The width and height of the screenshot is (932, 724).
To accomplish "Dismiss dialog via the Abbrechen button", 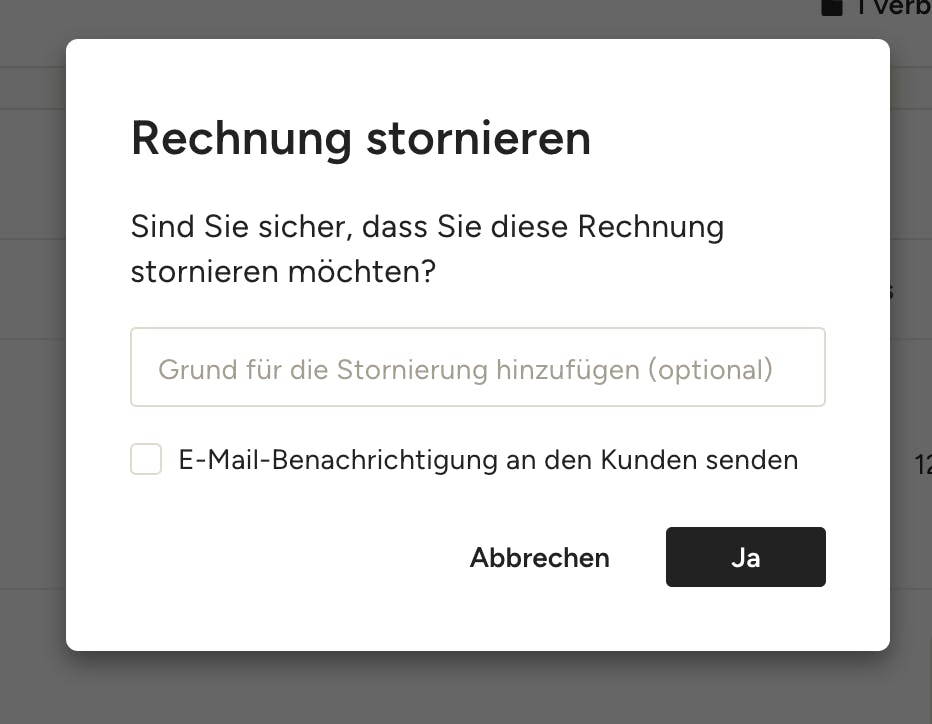I will click(540, 558).
